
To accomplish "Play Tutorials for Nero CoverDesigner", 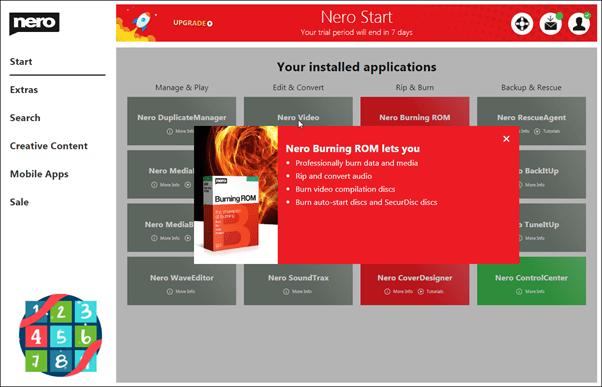I will click(430, 291).
